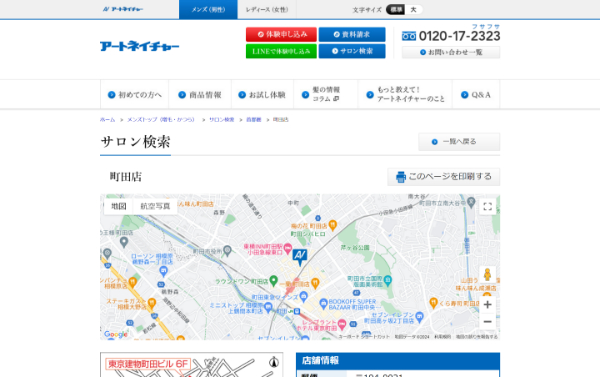Click 町田市役所 map marker
The image size is (600, 377).
click(227, 251)
